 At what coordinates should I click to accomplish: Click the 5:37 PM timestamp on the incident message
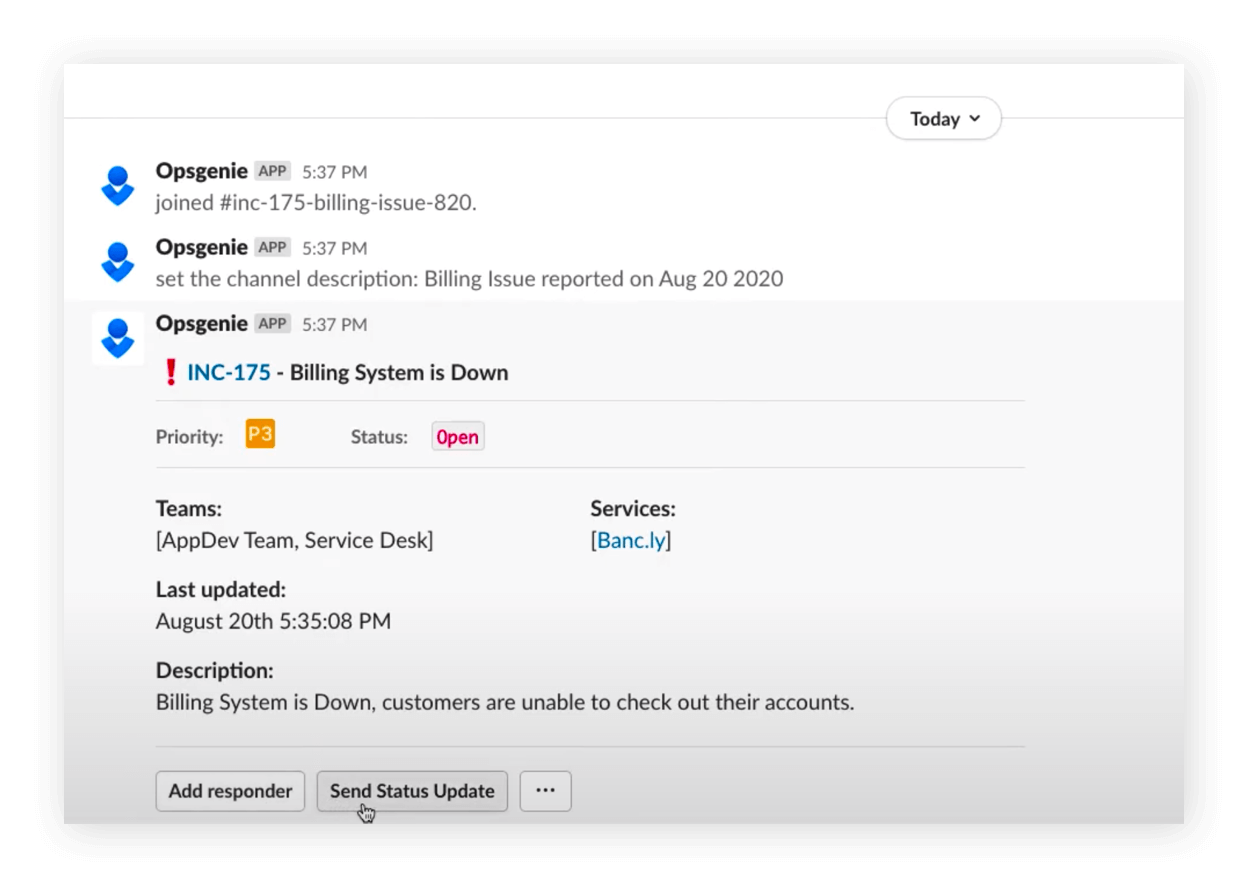pos(336,323)
